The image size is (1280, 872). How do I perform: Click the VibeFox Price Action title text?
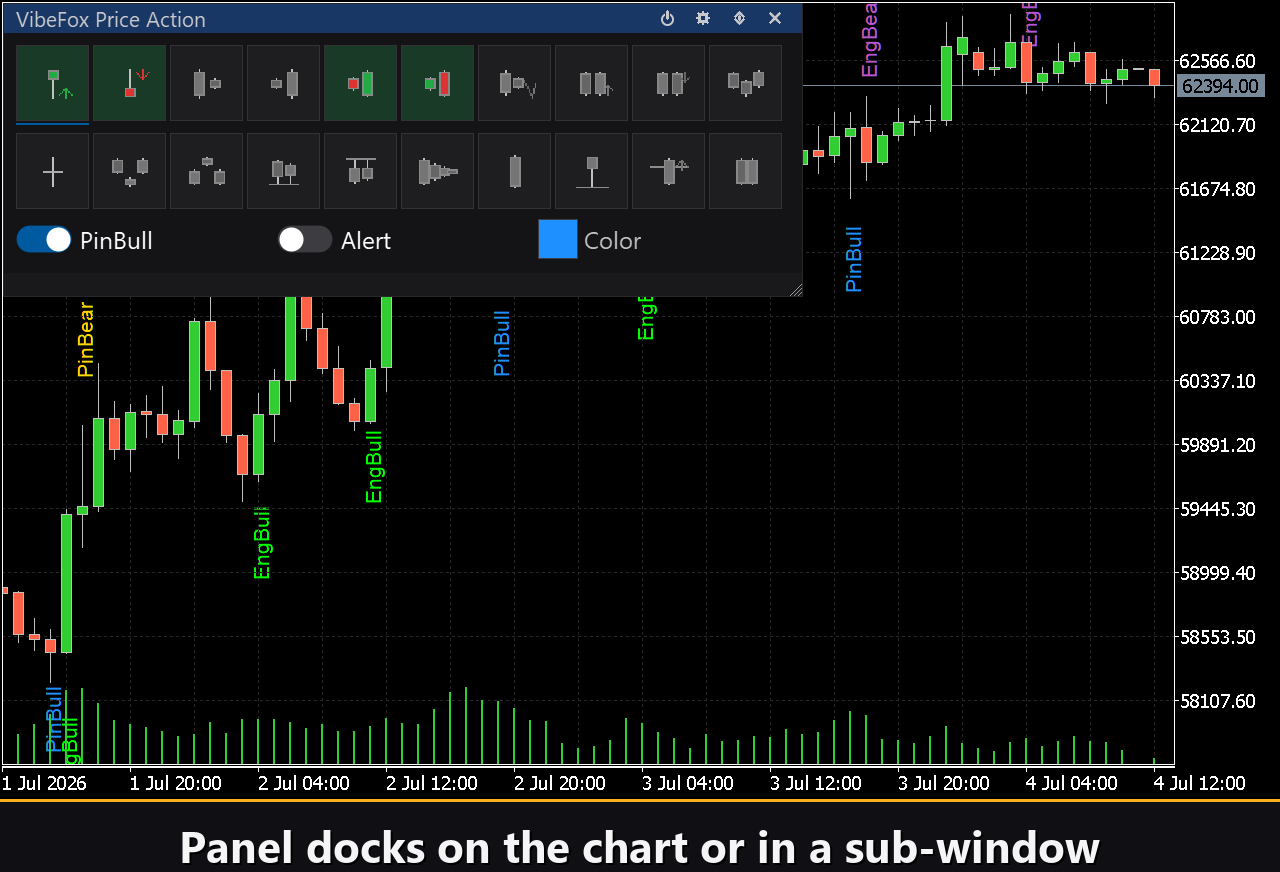[x=111, y=19]
